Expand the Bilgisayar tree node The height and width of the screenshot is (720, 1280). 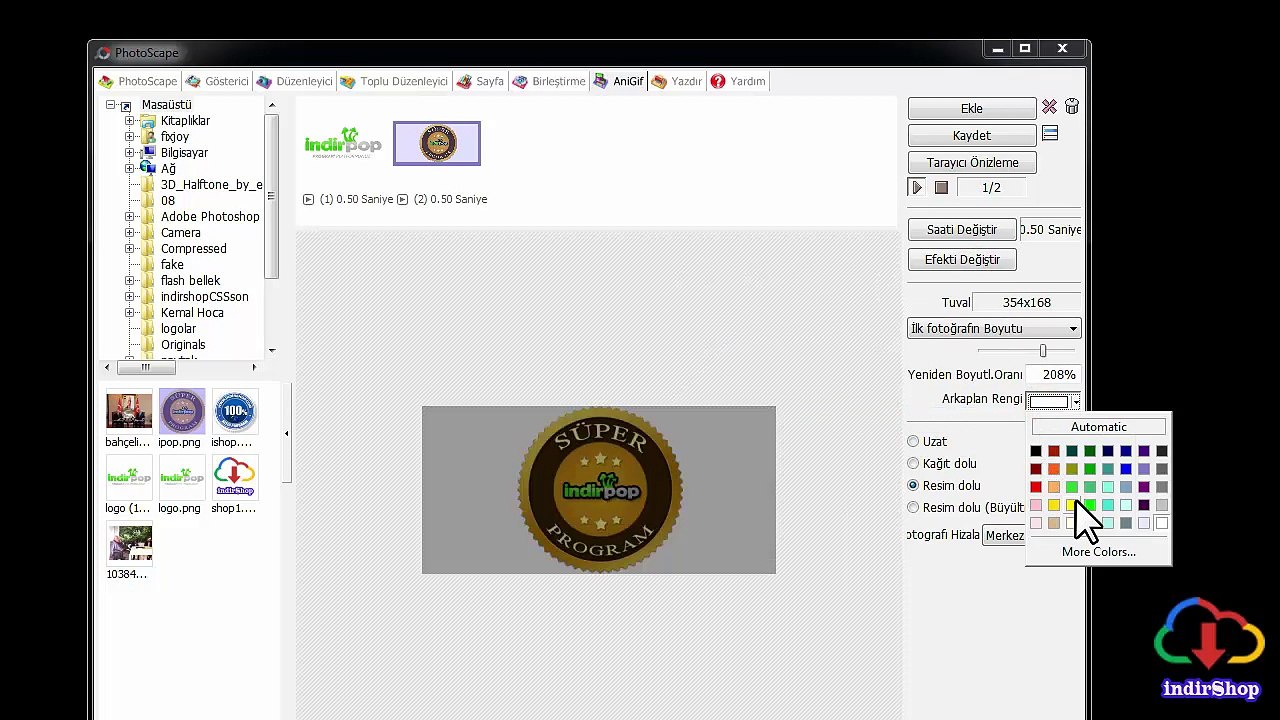pyautogui.click(x=129, y=153)
